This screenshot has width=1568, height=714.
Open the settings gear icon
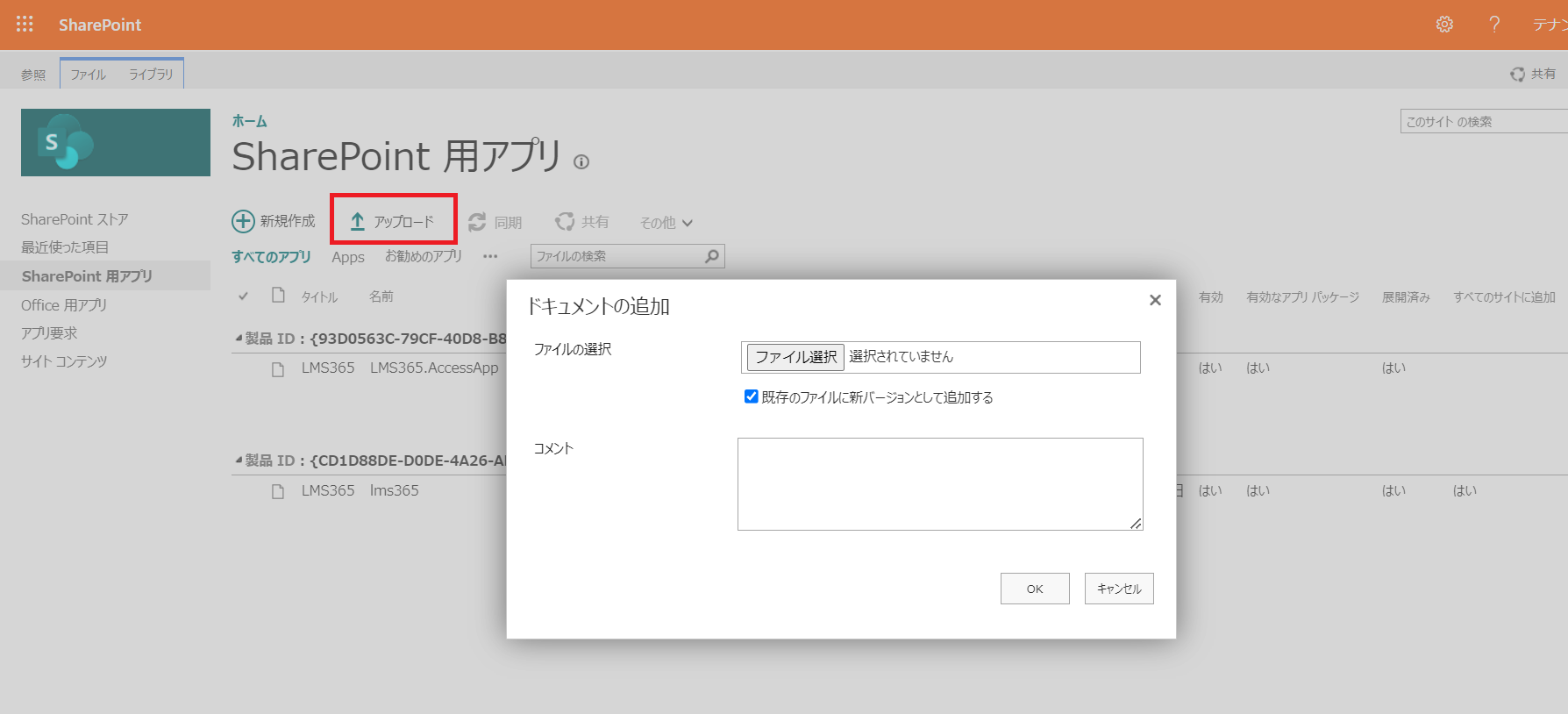(1444, 25)
